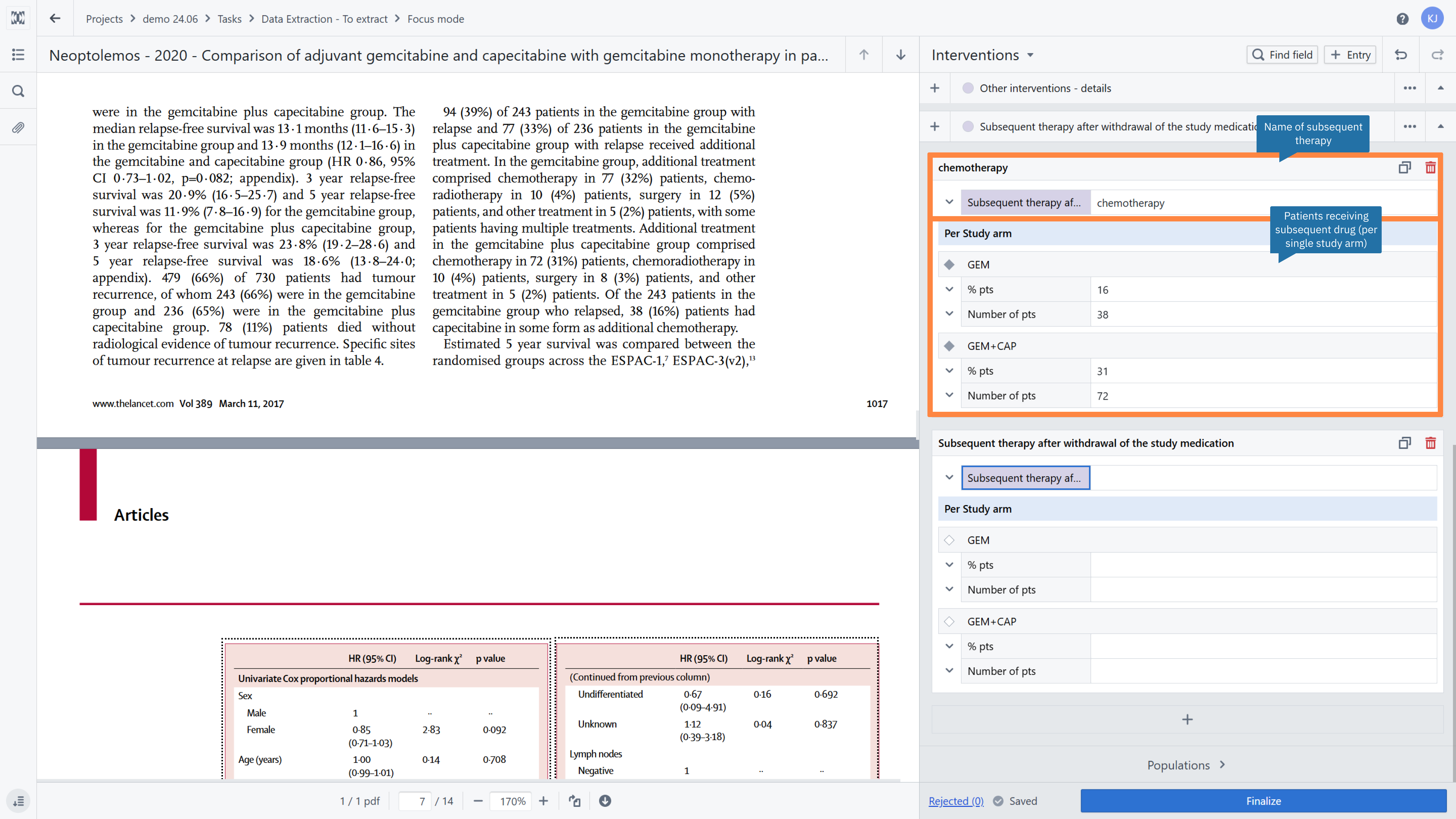Viewport: 1456px width, 819px height.
Task: Edit the GEM Number of pts value 38
Action: click(1263, 314)
